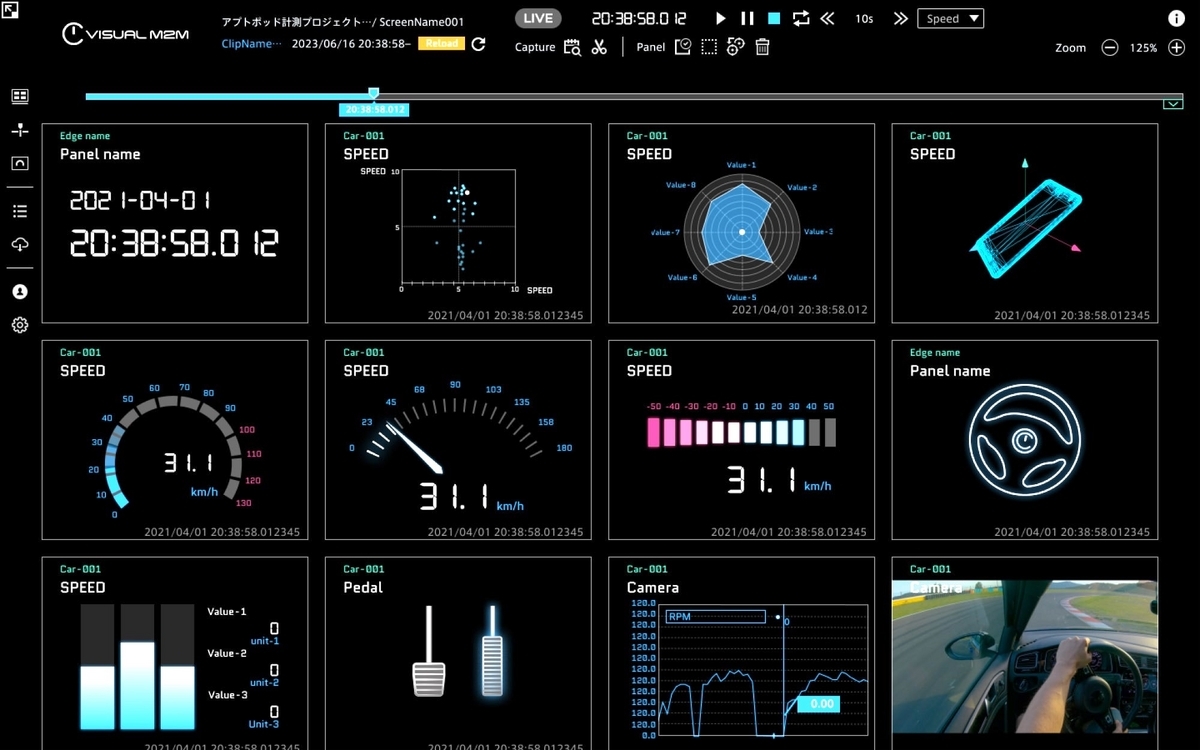Select the horizontal -50 to 50 bar meter panel
Image resolution: width=1200 pixels, height=750 pixels.
741,440
